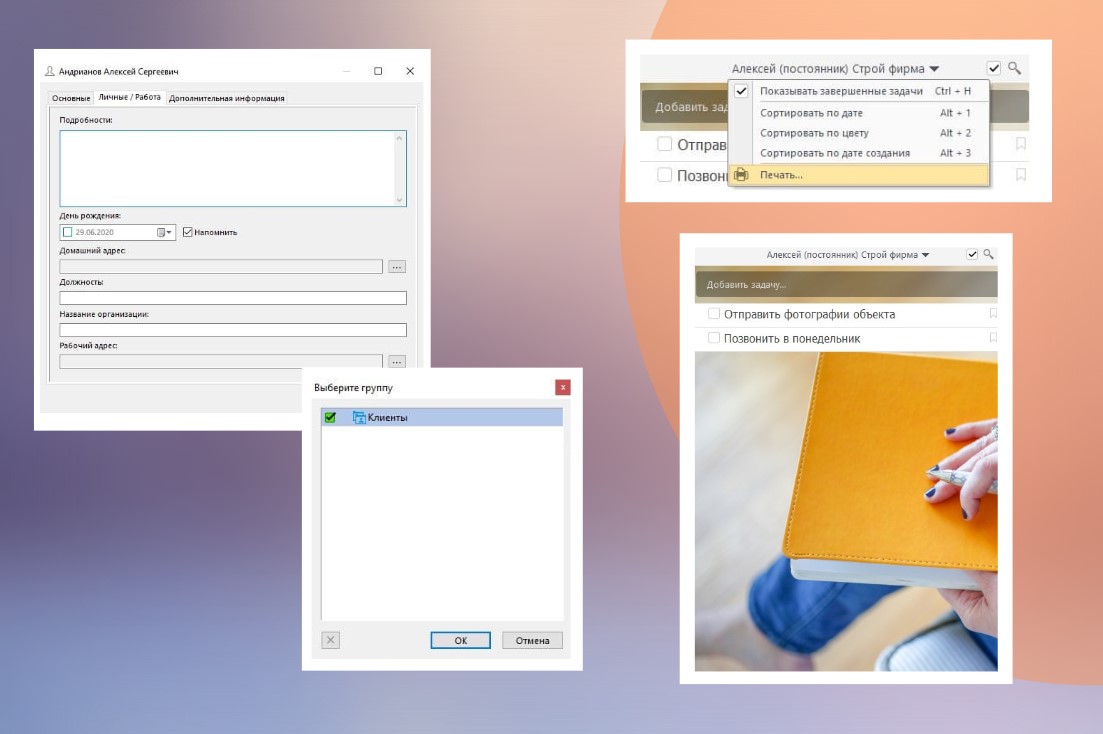
Task: Click the orange notebook photo
Action: click(846, 512)
